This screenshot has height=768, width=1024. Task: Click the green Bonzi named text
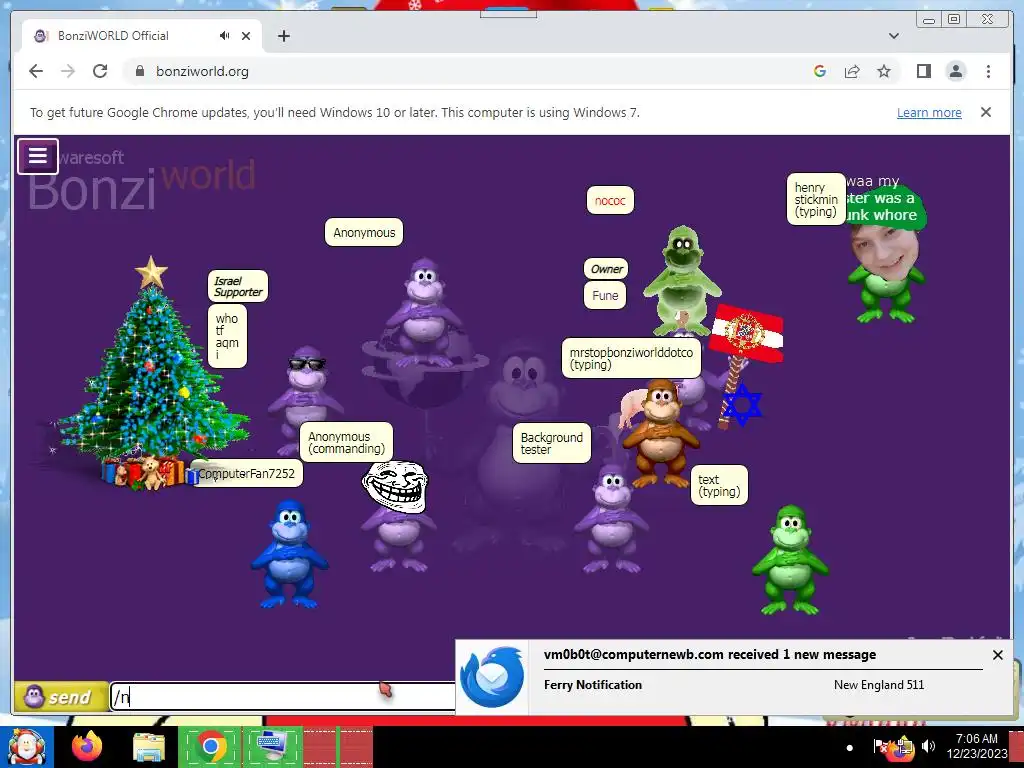coord(790,560)
